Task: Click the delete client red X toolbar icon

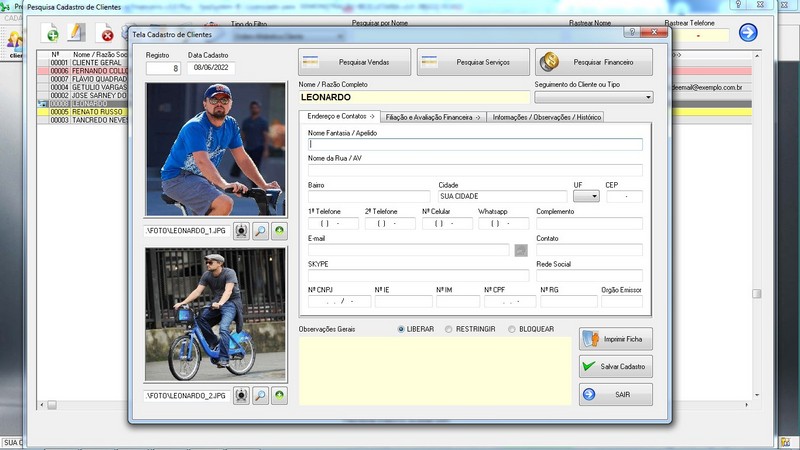Action: click(106, 35)
